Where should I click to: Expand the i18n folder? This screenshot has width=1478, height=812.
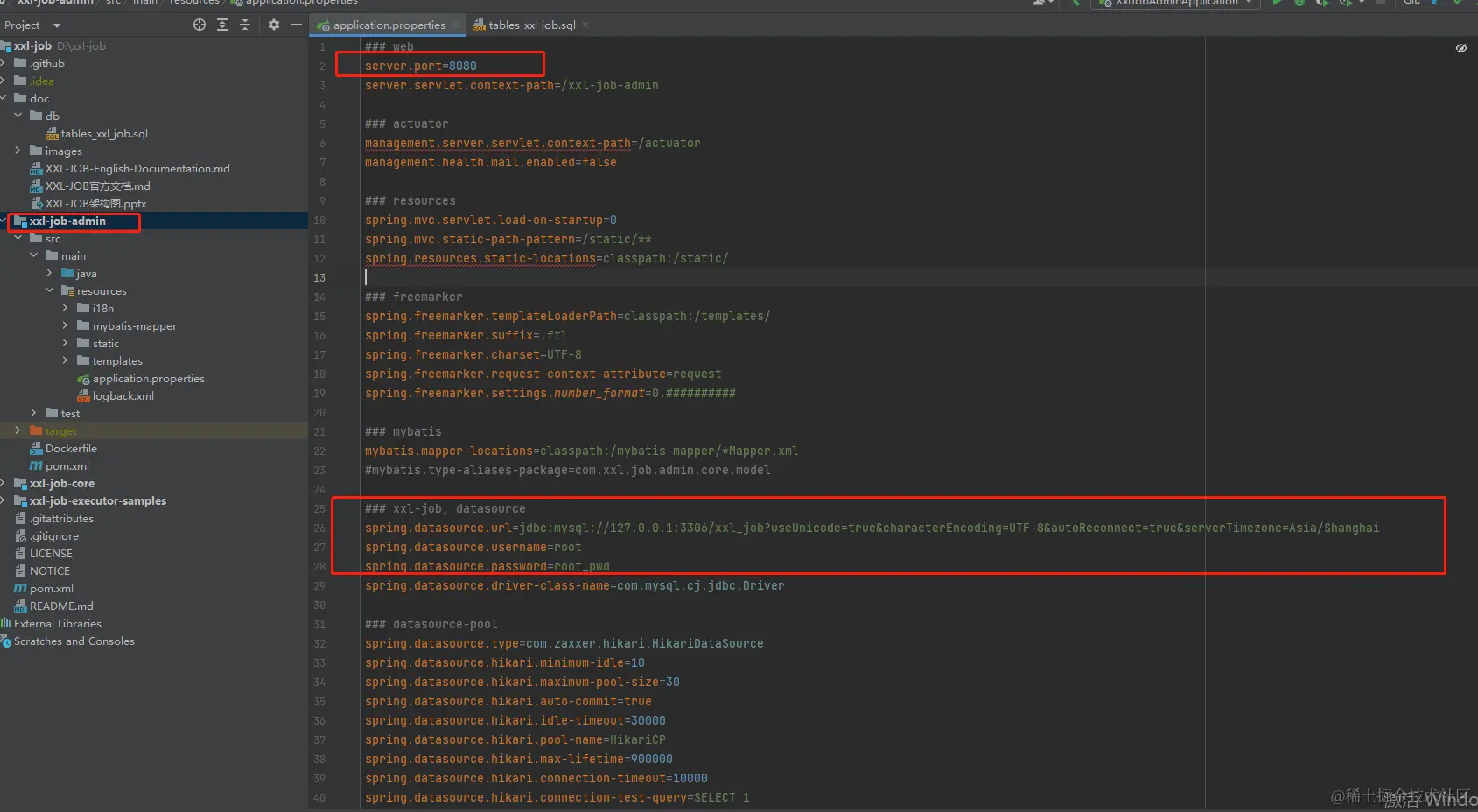pos(66,308)
